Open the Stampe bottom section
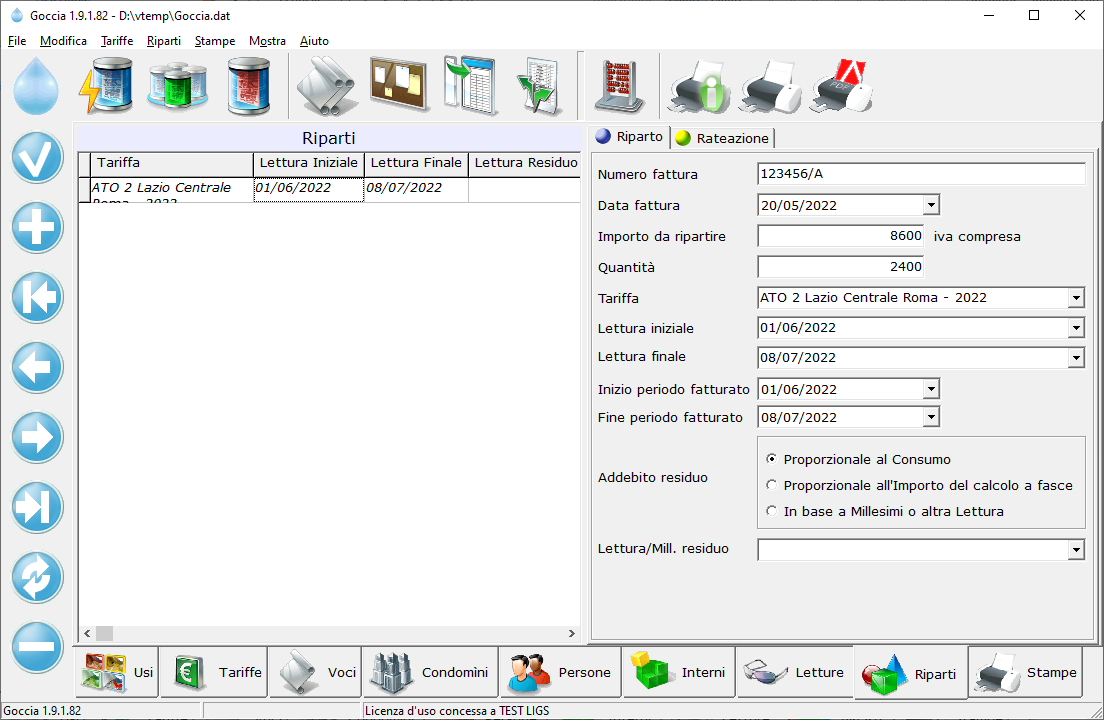Viewport: 1104px width, 720px height. (1025, 672)
